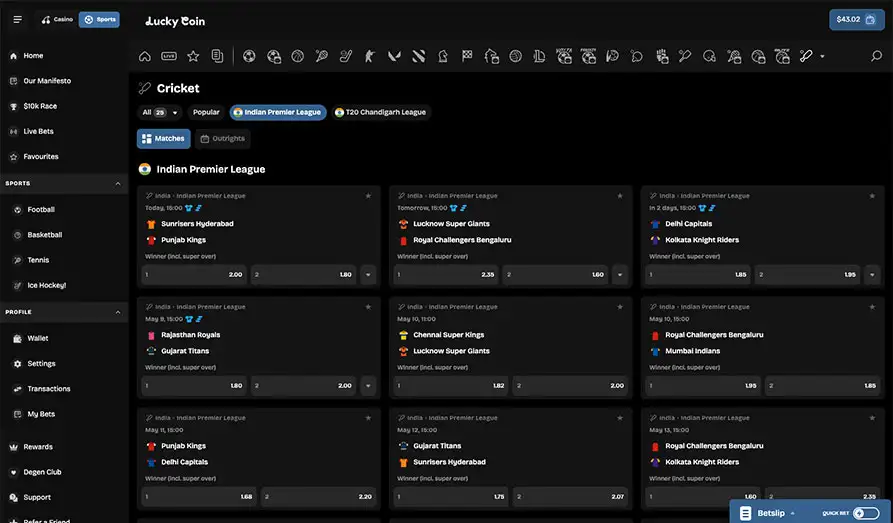Select the basketball icon in sports toolbar
Image resolution: width=893 pixels, height=523 pixels.
coord(297,56)
